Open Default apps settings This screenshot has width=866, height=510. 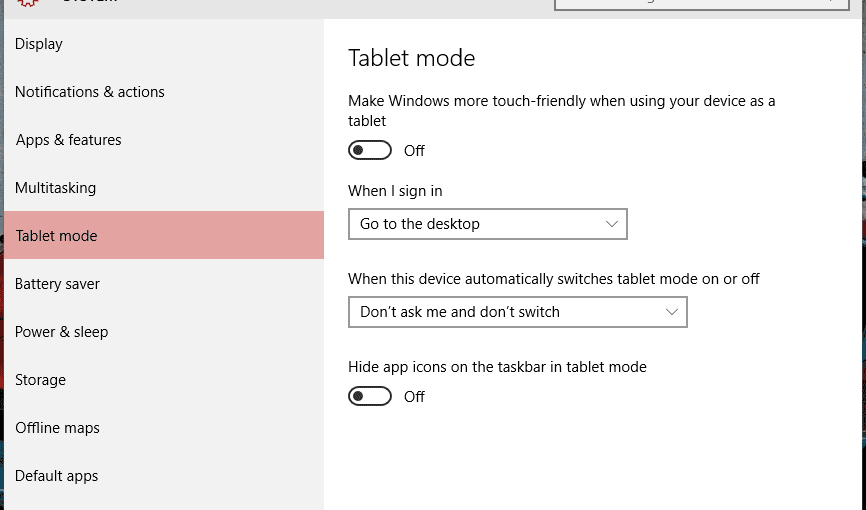pos(57,476)
